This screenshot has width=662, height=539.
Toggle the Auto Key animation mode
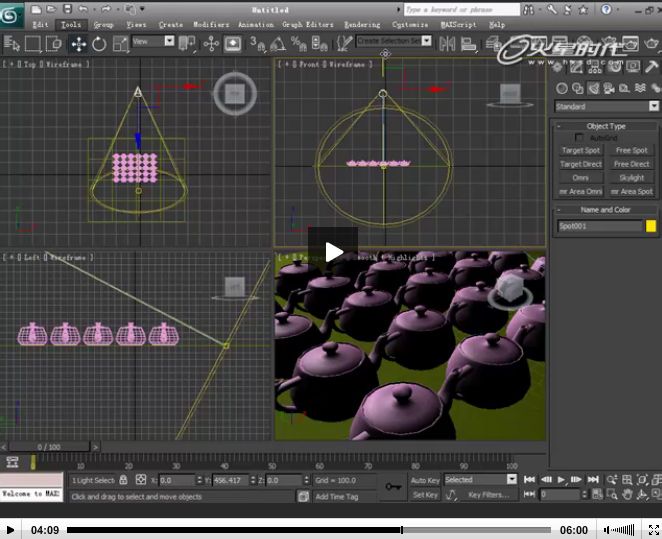(425, 480)
